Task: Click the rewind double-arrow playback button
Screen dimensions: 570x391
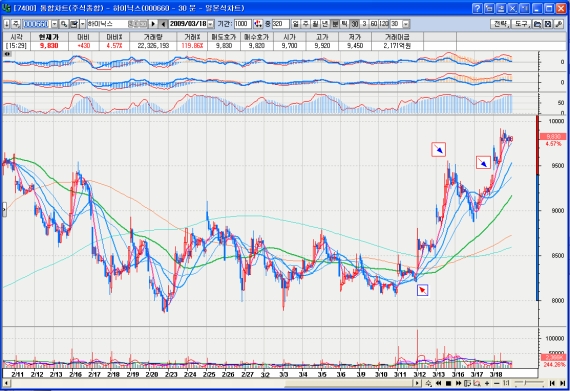Action: [x=438, y=383]
